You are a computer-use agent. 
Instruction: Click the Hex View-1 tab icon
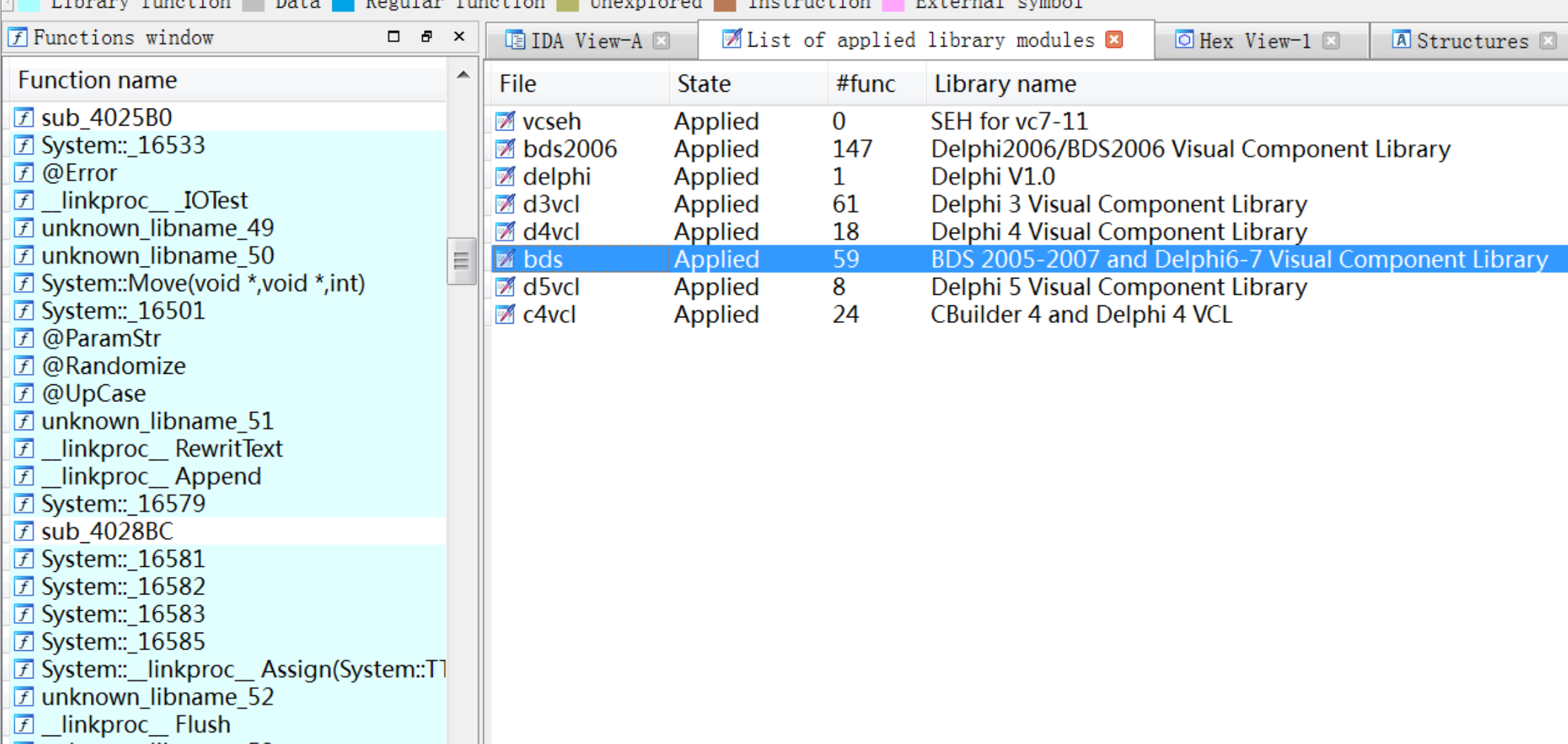coord(1184,40)
